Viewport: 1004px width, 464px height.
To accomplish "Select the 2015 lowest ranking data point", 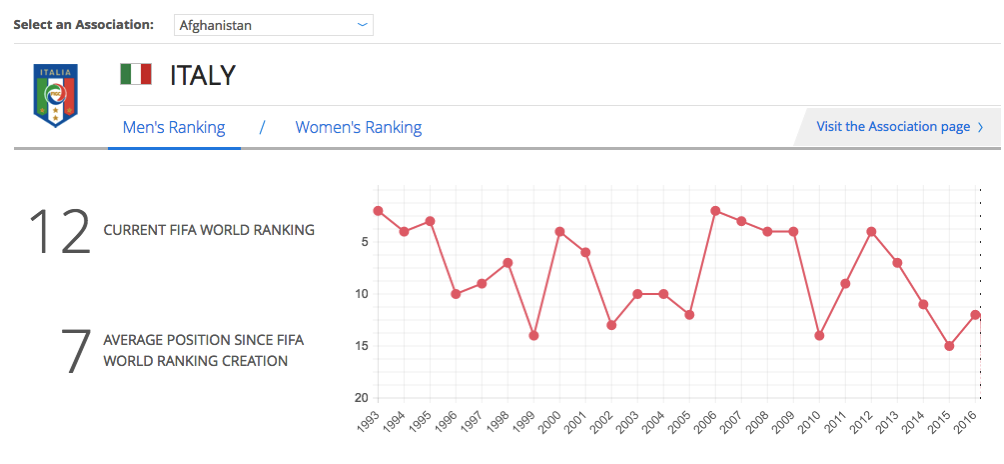I will coord(949,346).
